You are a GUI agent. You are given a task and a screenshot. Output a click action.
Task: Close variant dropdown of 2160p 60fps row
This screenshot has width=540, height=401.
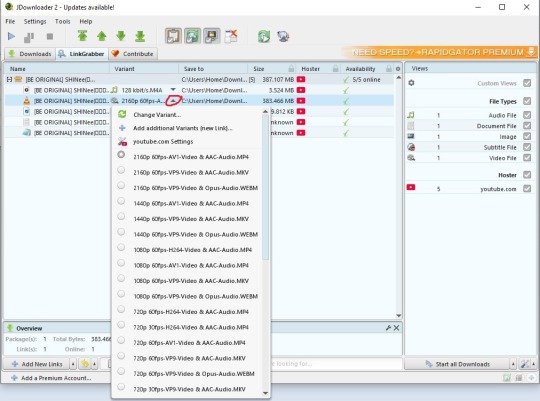coord(174,101)
